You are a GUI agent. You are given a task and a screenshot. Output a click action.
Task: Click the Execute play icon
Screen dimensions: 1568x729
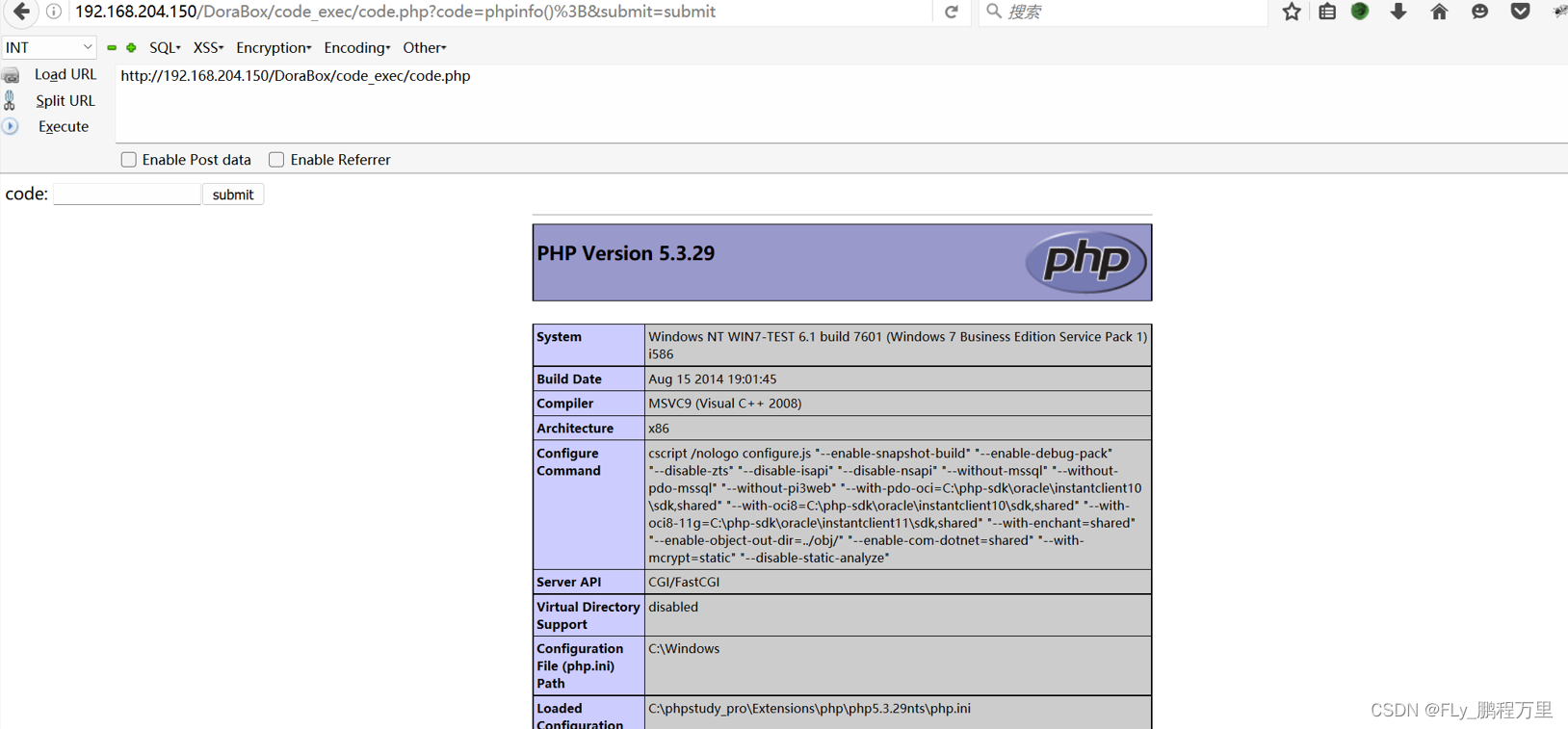[10, 126]
